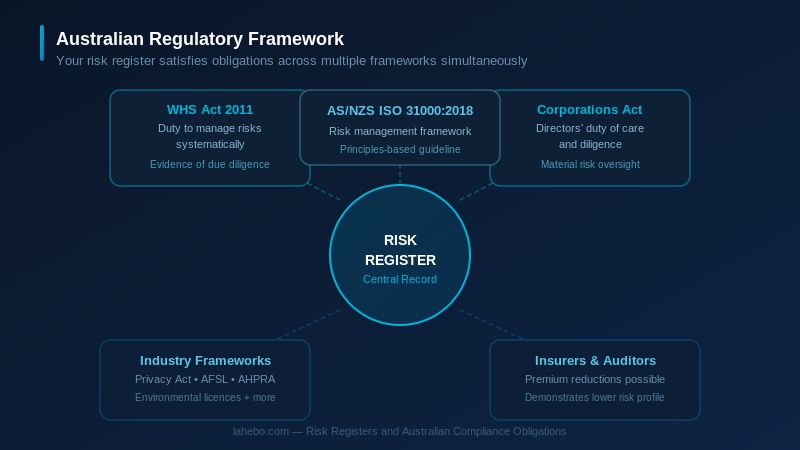Select the 'Industry Frameworks' heading

tap(205, 361)
